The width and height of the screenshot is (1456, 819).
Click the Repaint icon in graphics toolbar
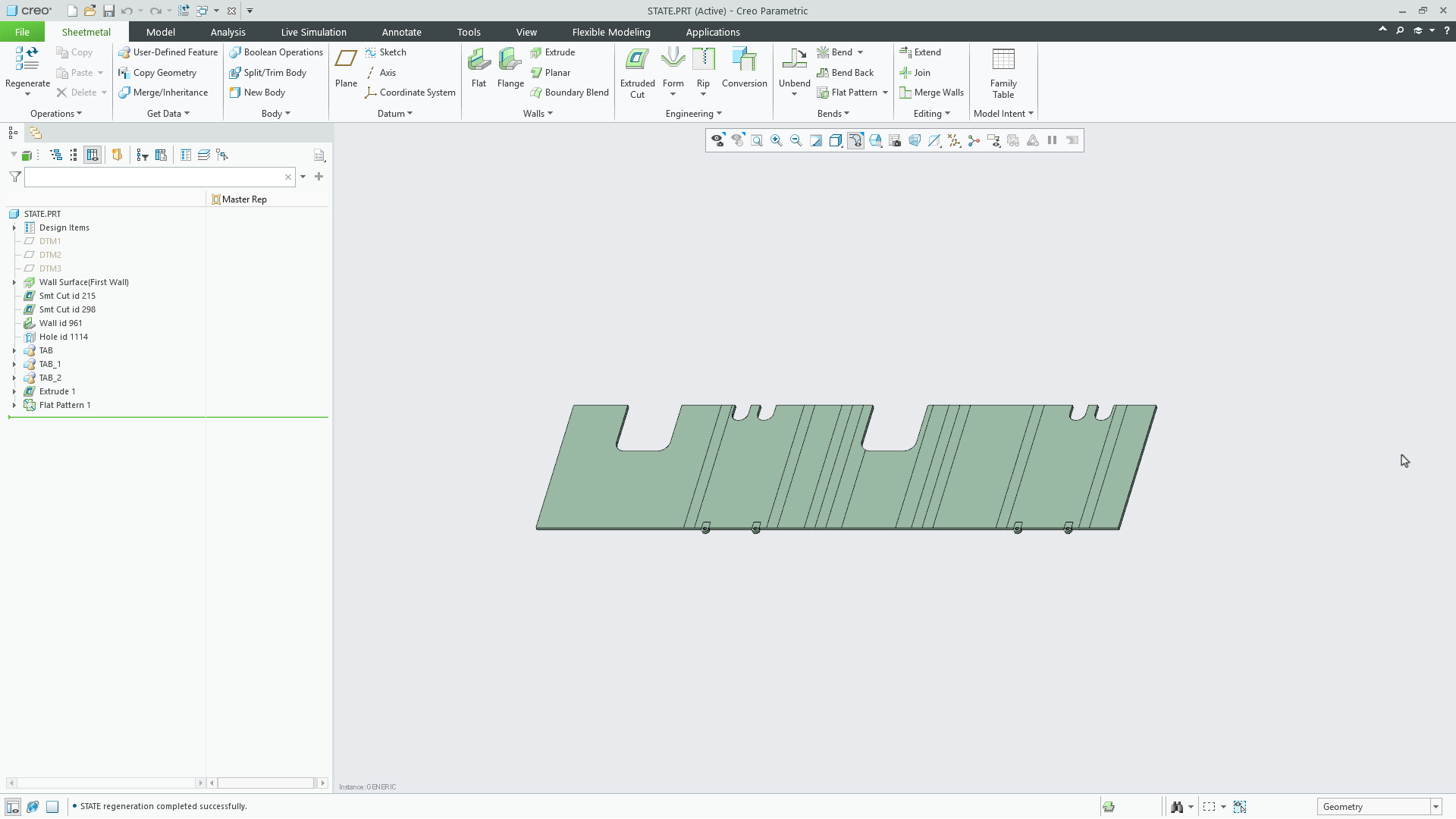click(815, 140)
